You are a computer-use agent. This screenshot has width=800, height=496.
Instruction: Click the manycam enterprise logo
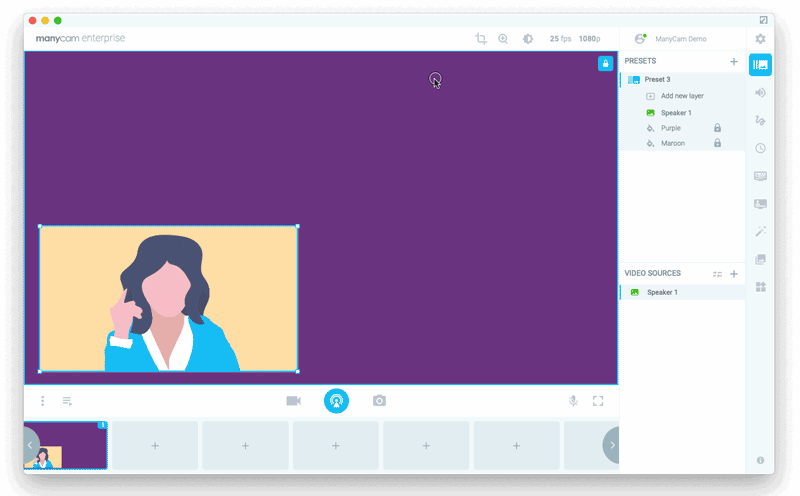80,38
